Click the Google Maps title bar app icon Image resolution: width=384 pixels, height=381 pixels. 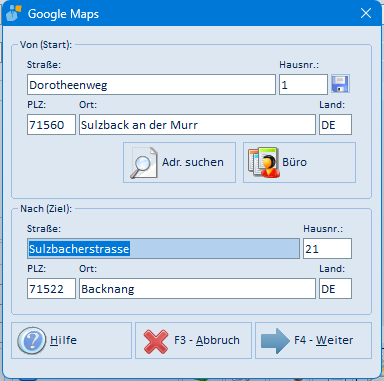14,14
